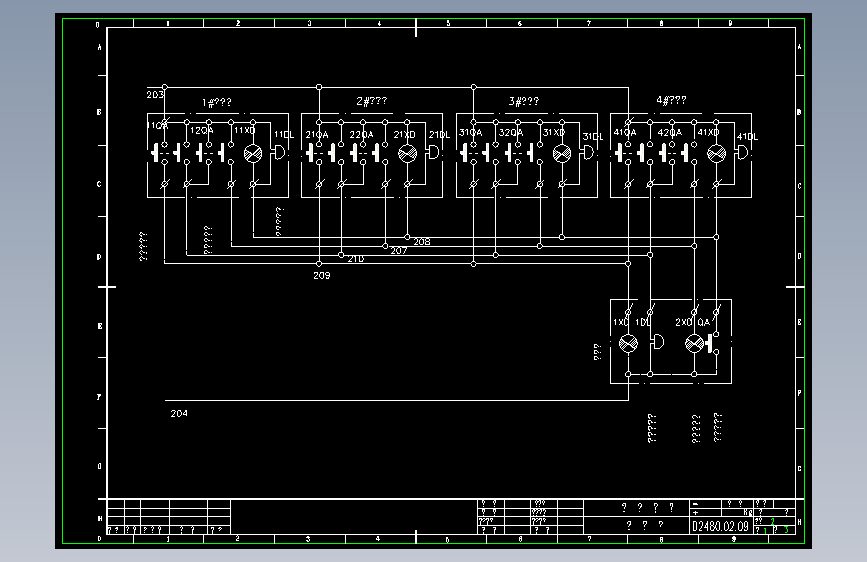Screen dimensions: 867x562
Task: Click the 21DL text label
Action: click(x=440, y=134)
